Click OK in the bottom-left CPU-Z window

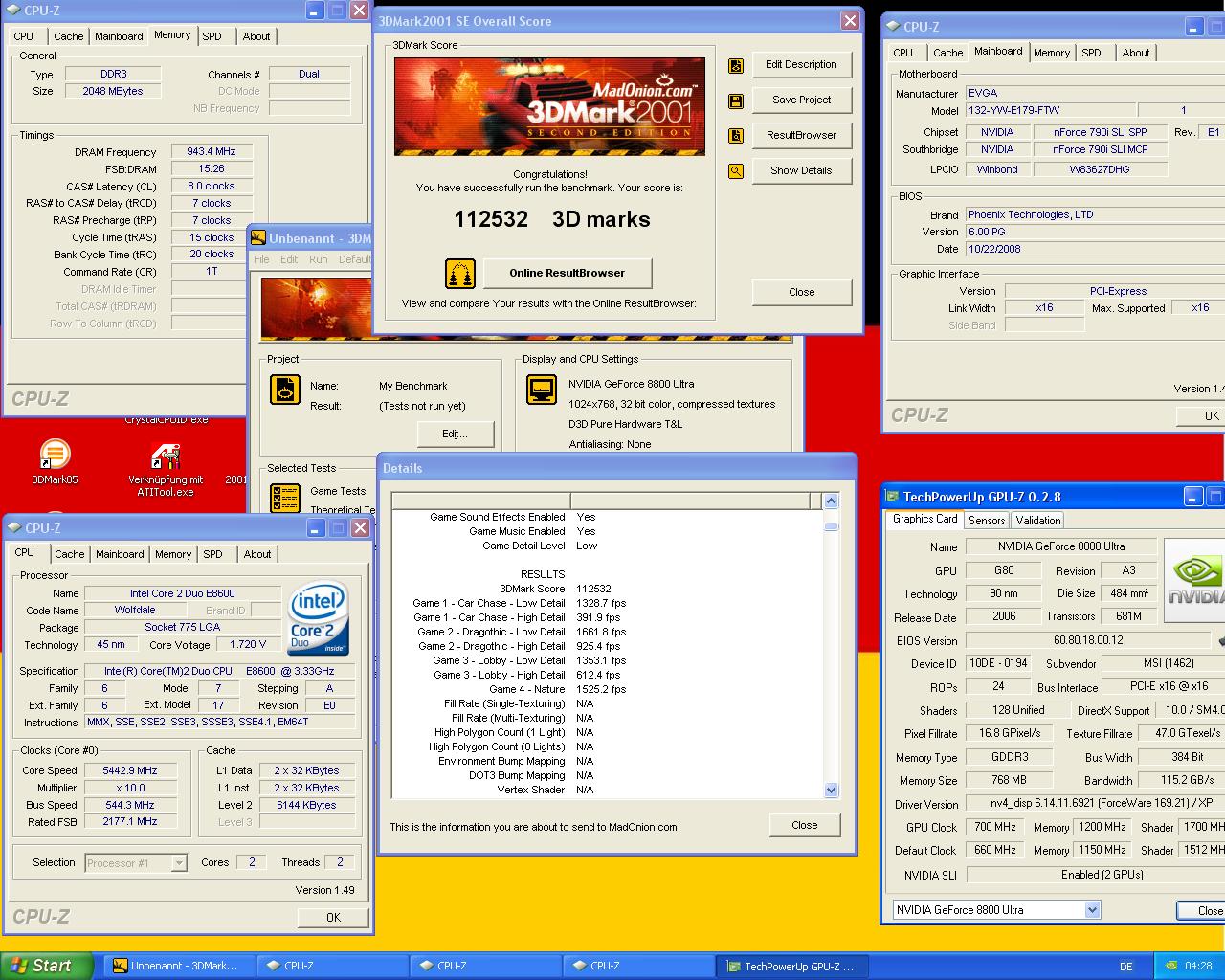pyautogui.click(x=332, y=918)
